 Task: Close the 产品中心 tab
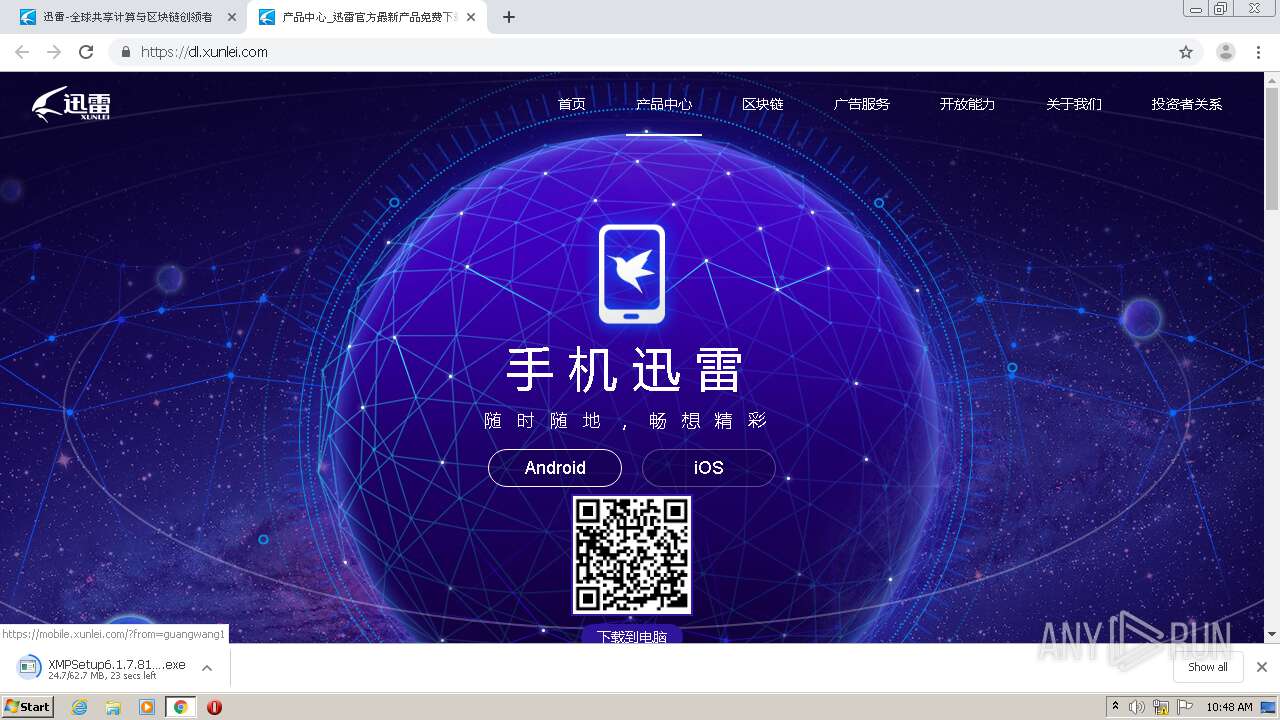coord(471,17)
